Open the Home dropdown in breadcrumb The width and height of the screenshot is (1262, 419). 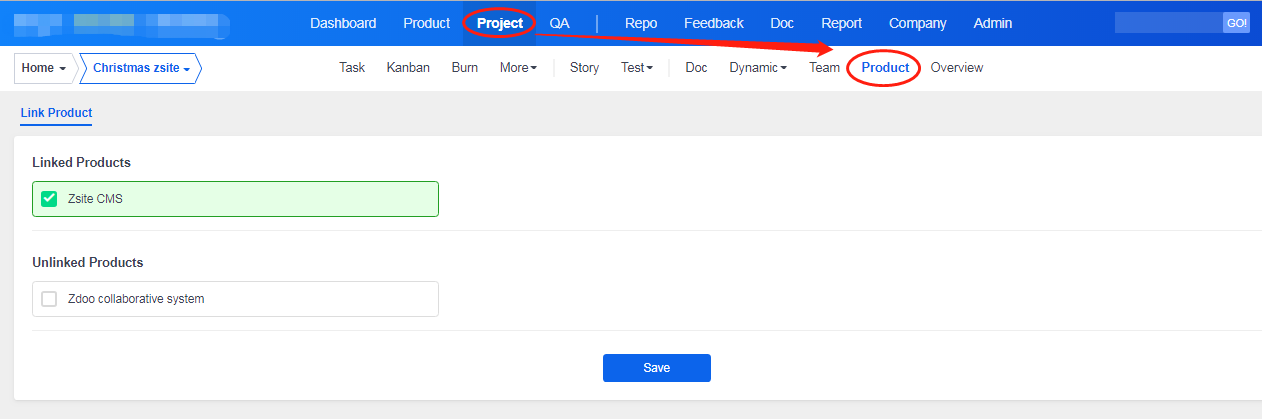44,68
